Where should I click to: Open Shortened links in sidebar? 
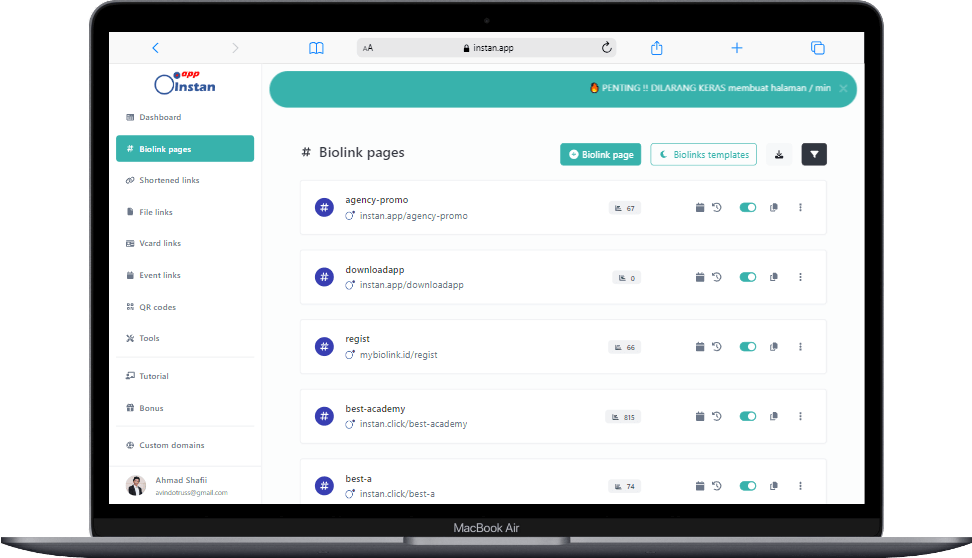coord(169,180)
